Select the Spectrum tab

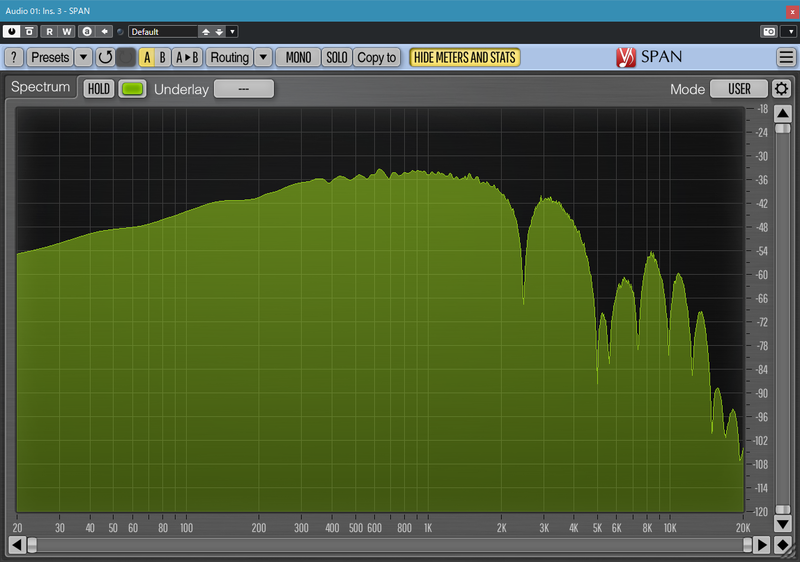41,87
